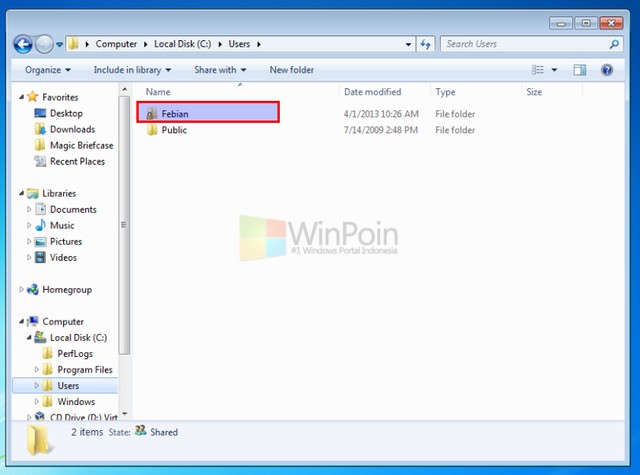Click the Computer breadcrumb segment
Viewport: 640px width, 475px height.
click(x=116, y=44)
